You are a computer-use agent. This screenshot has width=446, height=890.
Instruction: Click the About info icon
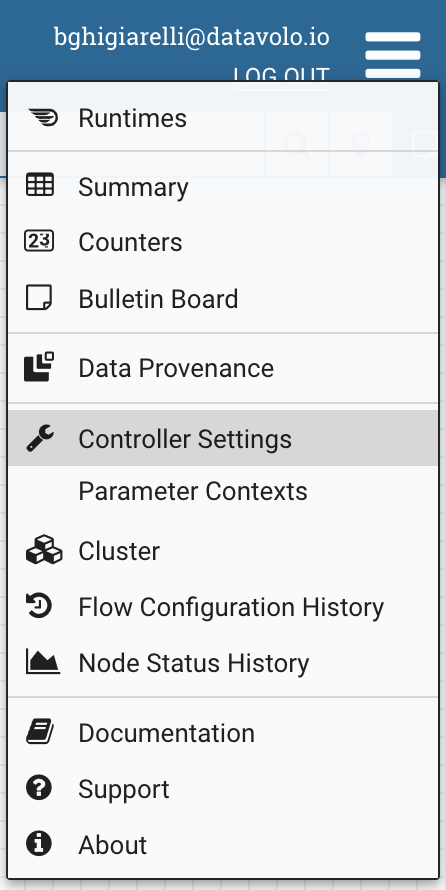click(39, 843)
